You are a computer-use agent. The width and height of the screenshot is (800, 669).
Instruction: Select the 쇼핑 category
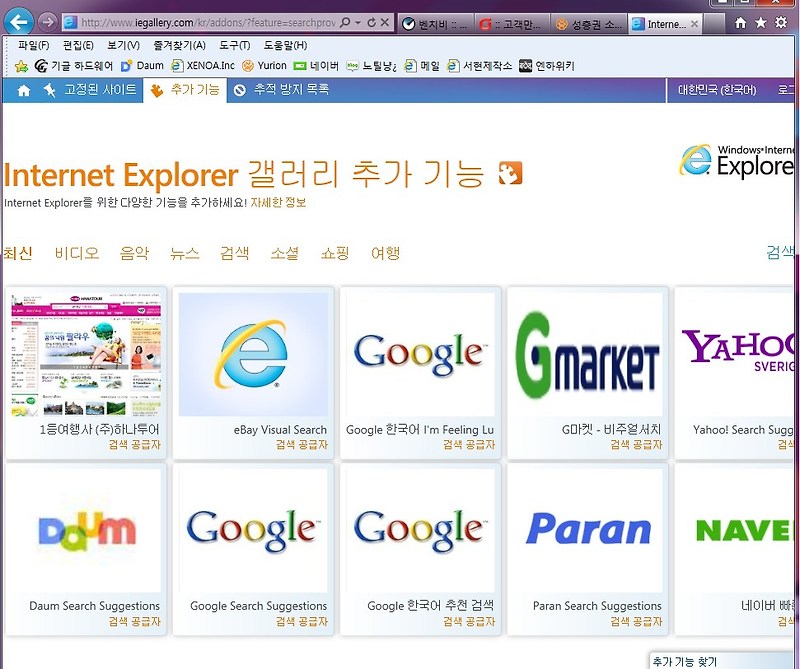335,253
